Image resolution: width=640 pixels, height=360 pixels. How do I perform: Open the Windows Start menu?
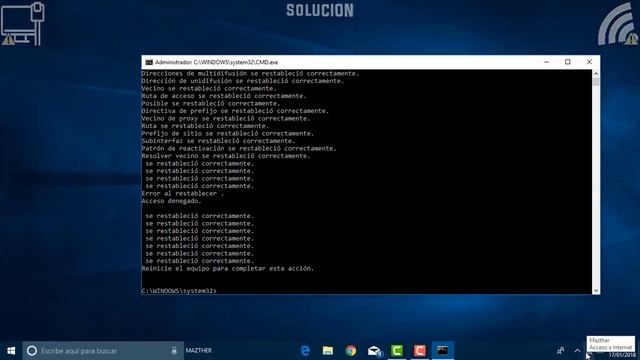tap(11, 351)
